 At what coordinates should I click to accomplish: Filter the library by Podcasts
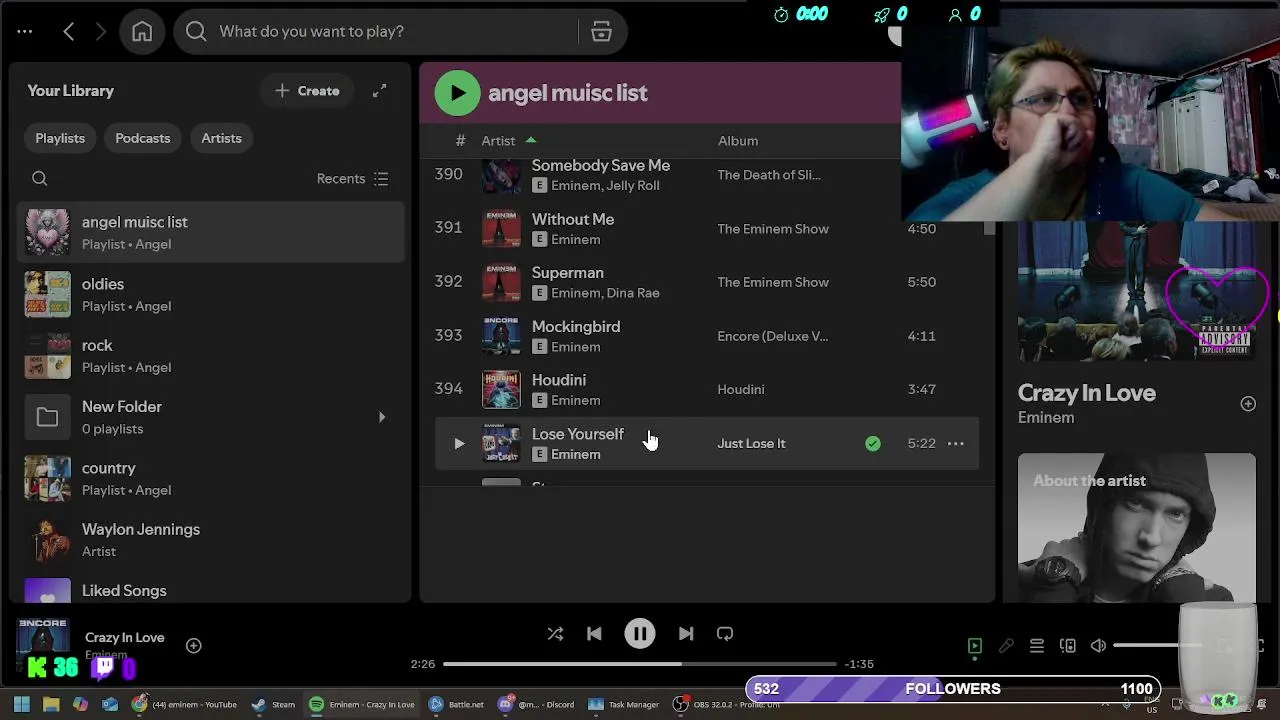(x=143, y=138)
